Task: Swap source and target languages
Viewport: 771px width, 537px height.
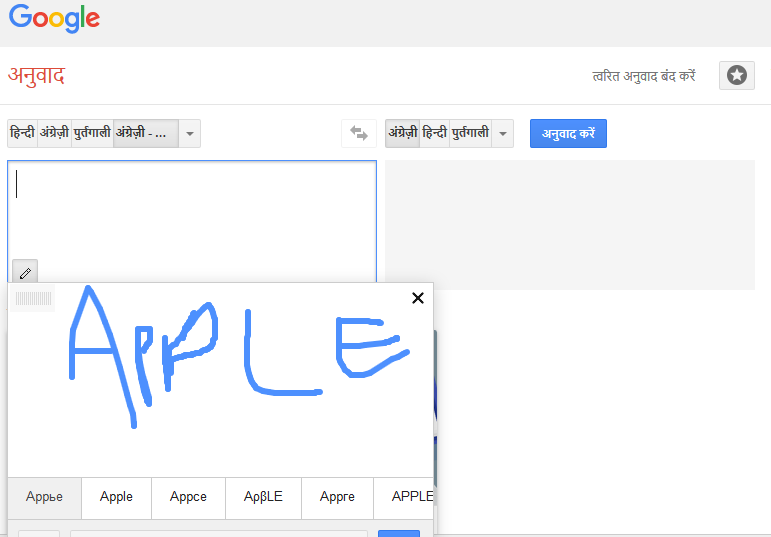Action: coord(359,133)
